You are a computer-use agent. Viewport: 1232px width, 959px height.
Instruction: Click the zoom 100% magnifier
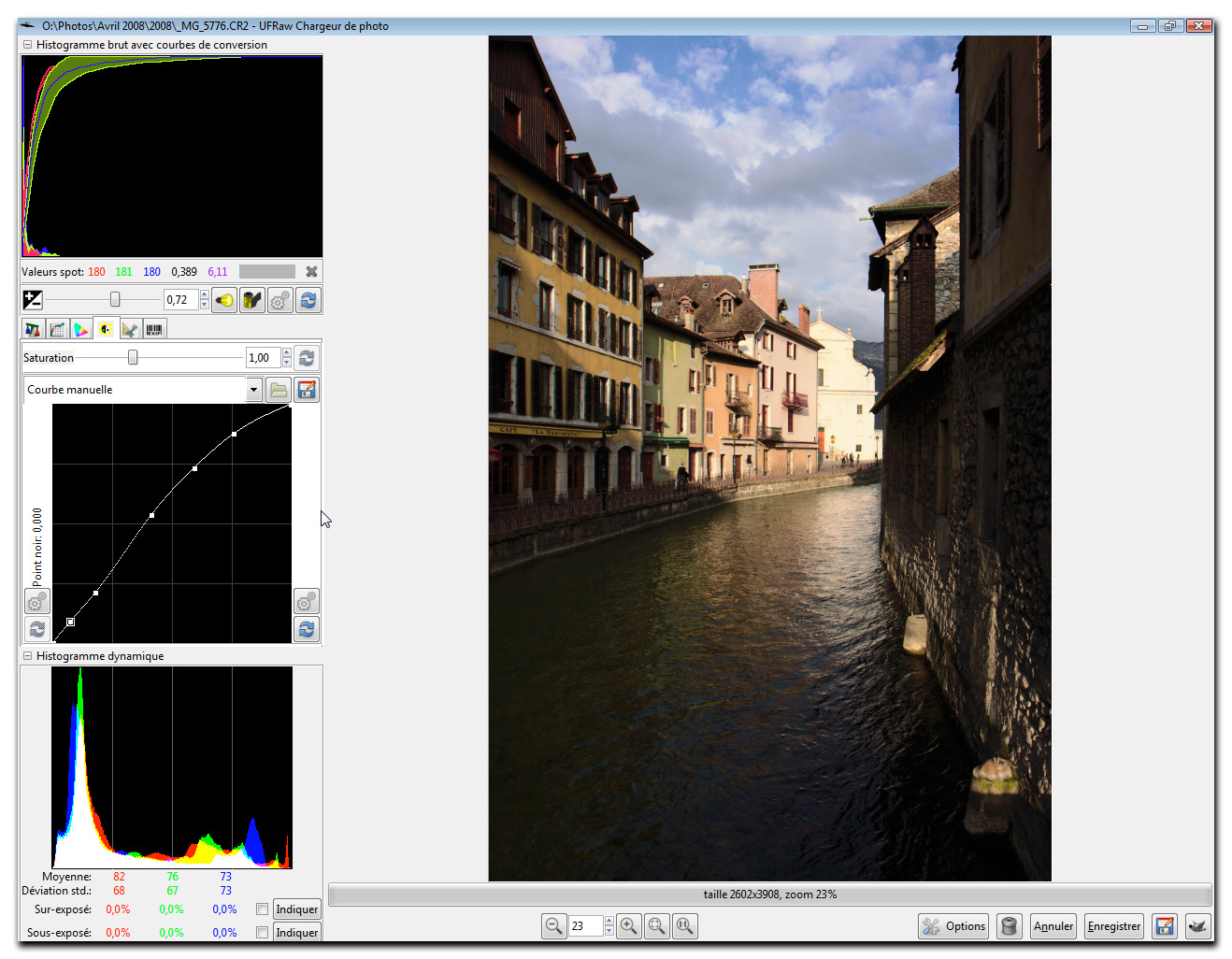pos(685,926)
